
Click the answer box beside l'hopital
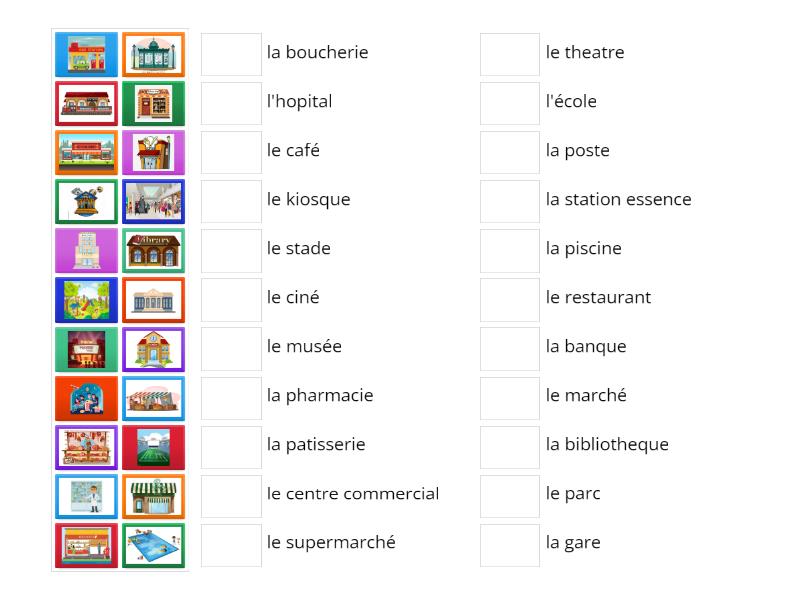tap(231, 103)
